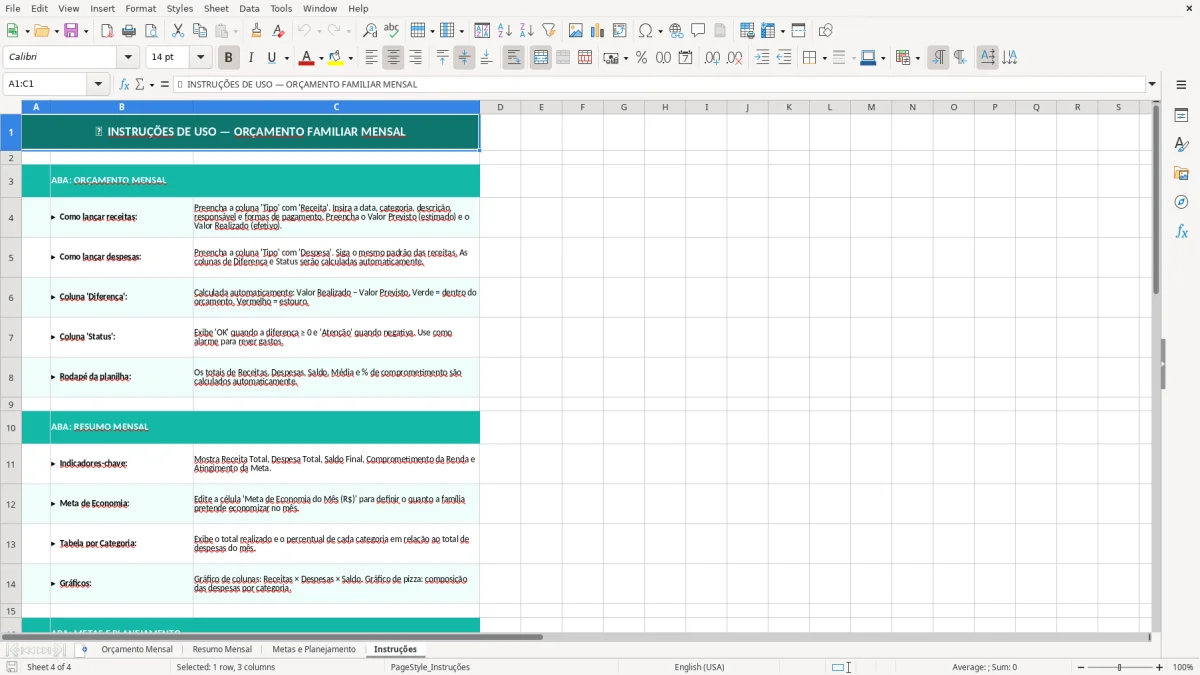Click the Save document icon
The width and height of the screenshot is (1200, 675).
[71, 31]
